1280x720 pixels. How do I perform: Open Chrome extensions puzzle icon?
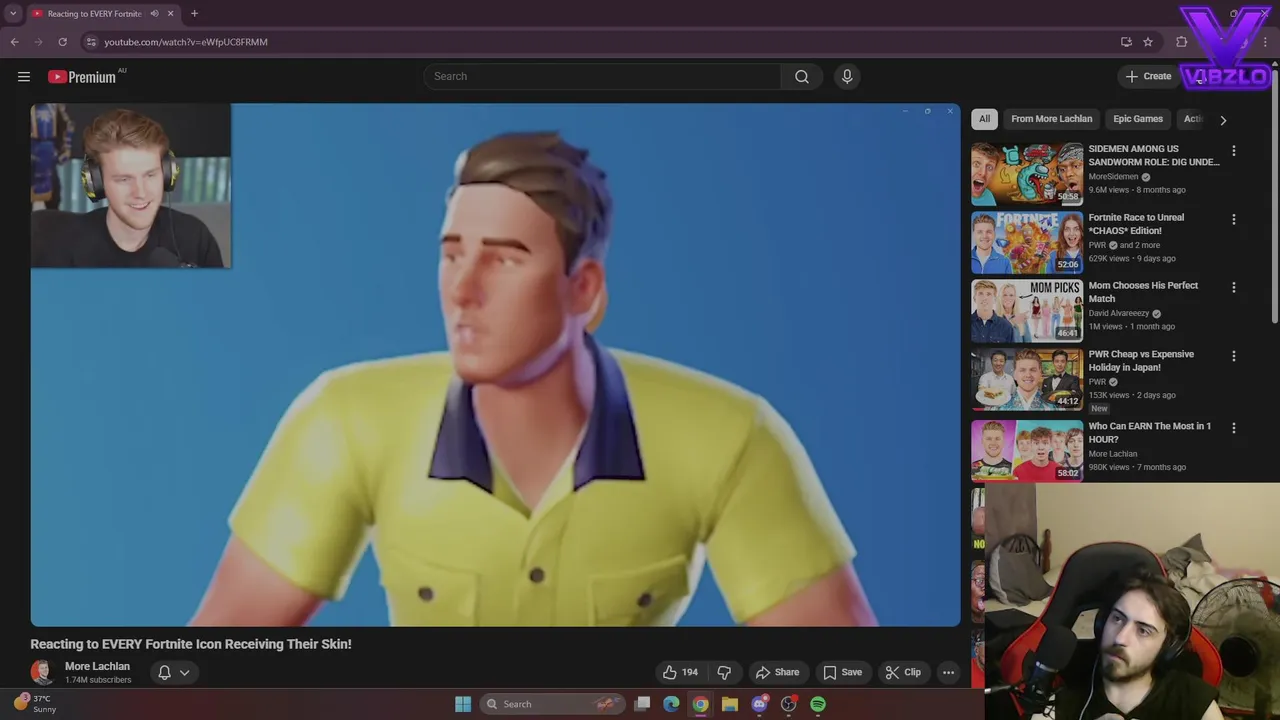coord(1181,42)
